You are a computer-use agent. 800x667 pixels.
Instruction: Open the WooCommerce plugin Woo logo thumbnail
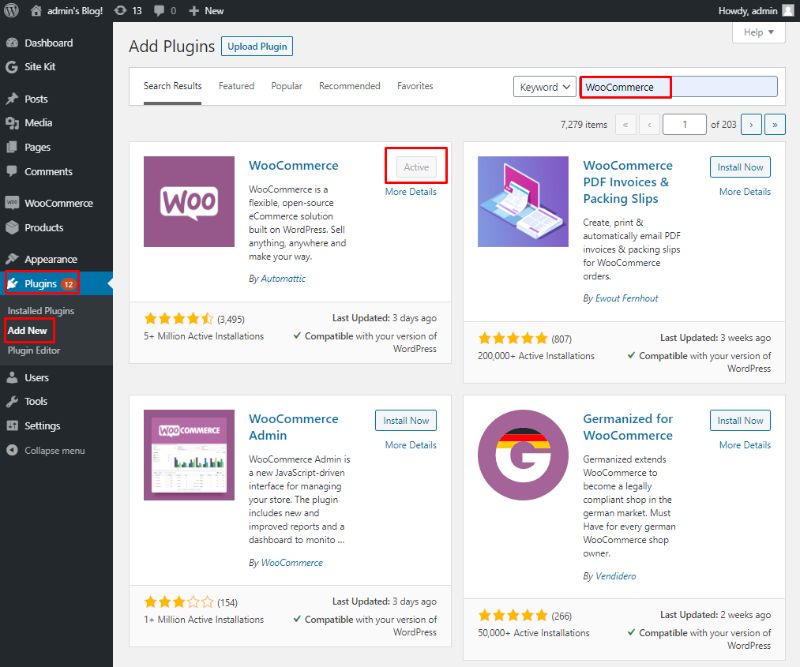click(189, 202)
